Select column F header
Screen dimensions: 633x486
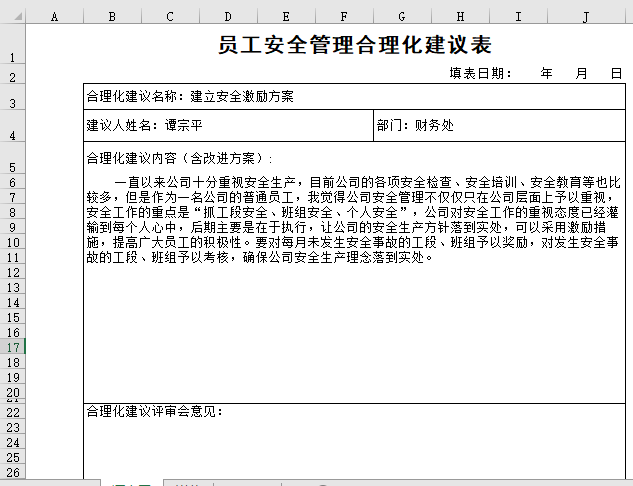click(344, 16)
